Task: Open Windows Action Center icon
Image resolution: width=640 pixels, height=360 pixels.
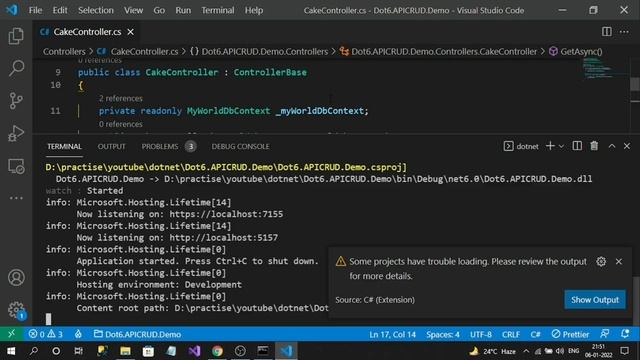Action: 624,351
